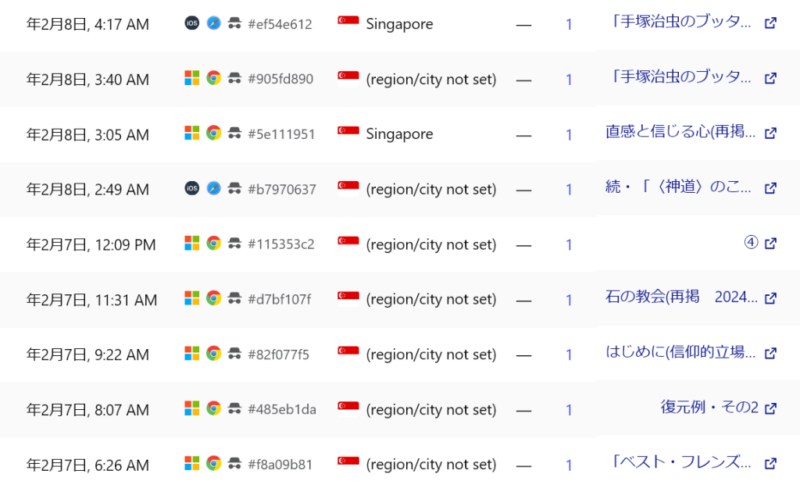Select visitor ID #485eb1da

click(282, 409)
